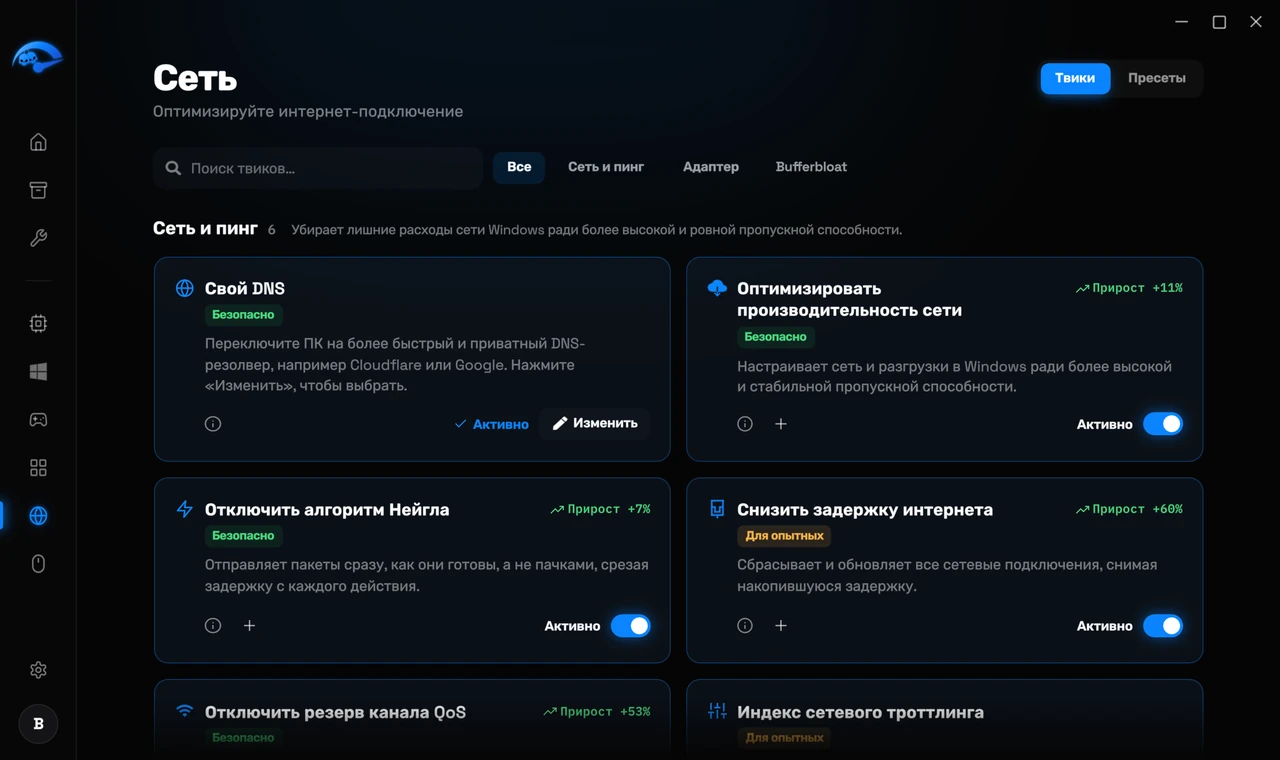Image resolution: width=1280 pixels, height=760 pixels.
Task: Open the Windows logo sidebar section
Action: 38,372
